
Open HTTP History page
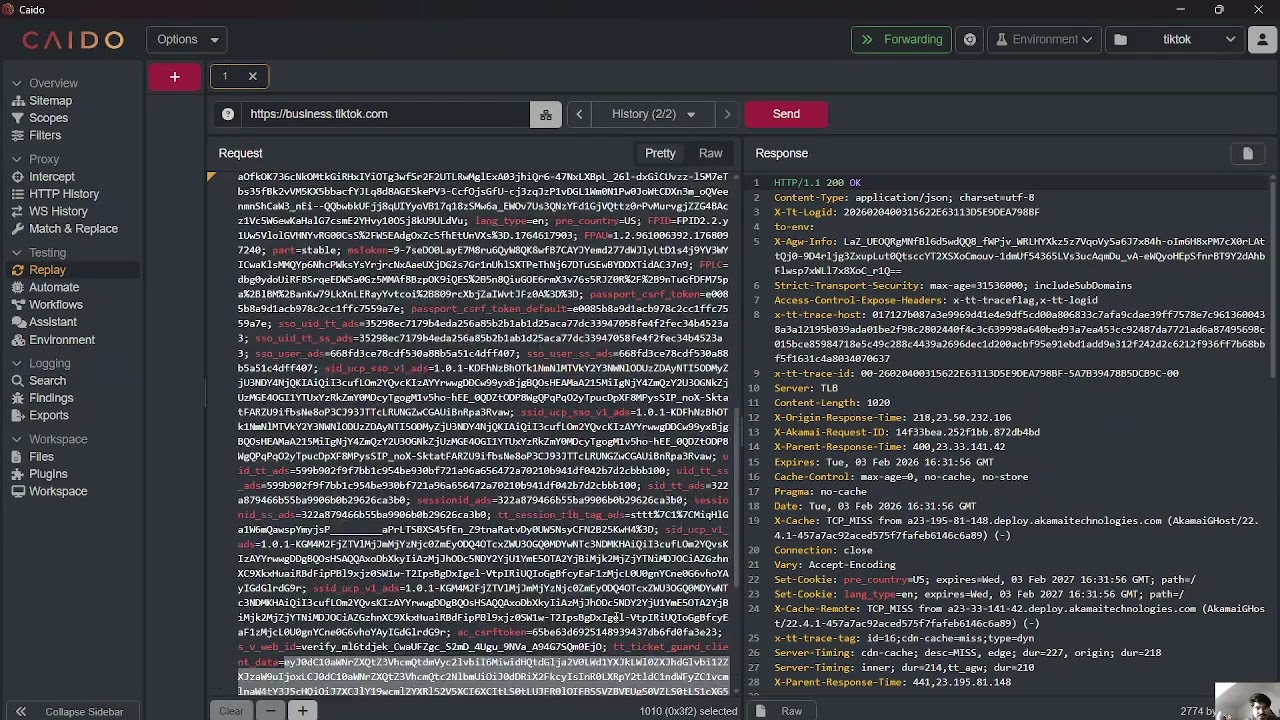click(x=64, y=194)
